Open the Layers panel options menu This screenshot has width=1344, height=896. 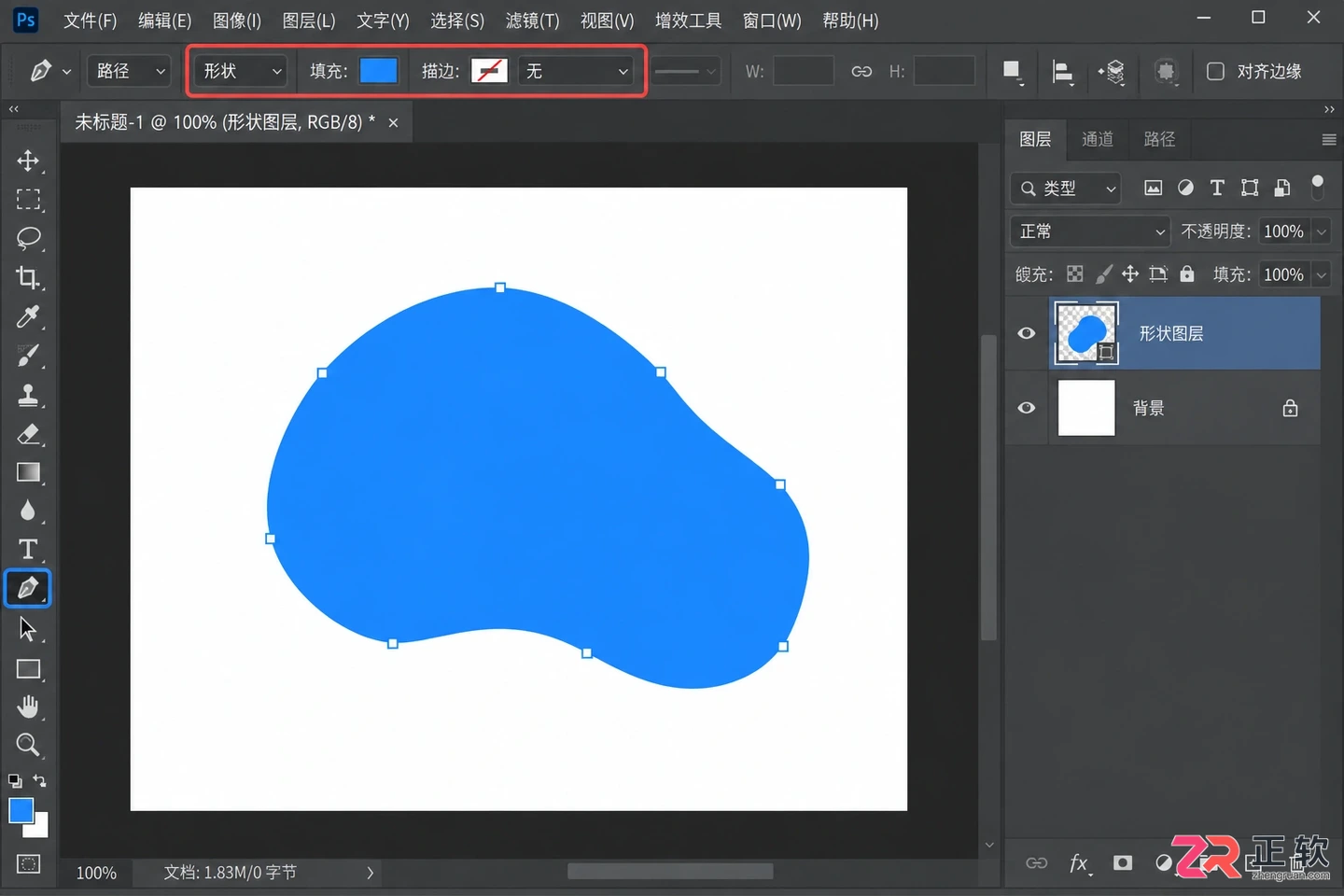click(x=1329, y=139)
